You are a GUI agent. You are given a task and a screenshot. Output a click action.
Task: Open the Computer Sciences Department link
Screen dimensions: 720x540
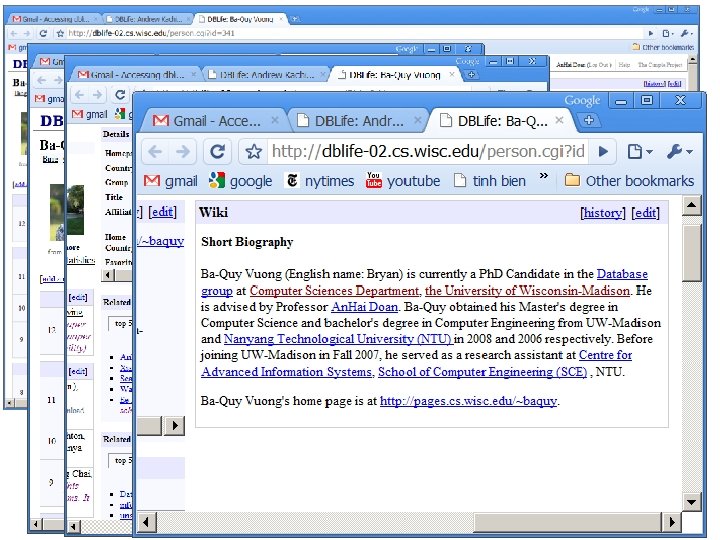[x=334, y=291]
